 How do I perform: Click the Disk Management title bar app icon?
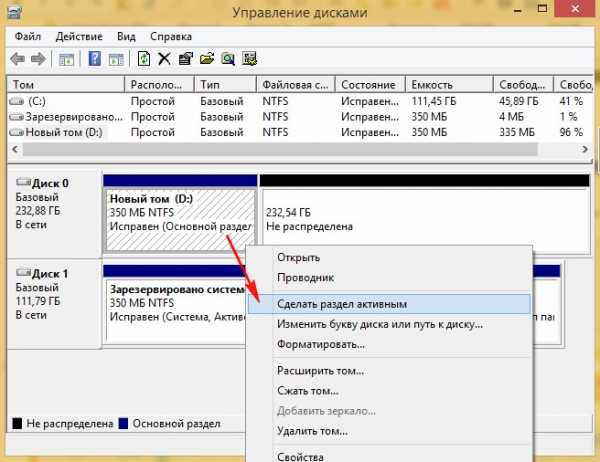[14, 12]
